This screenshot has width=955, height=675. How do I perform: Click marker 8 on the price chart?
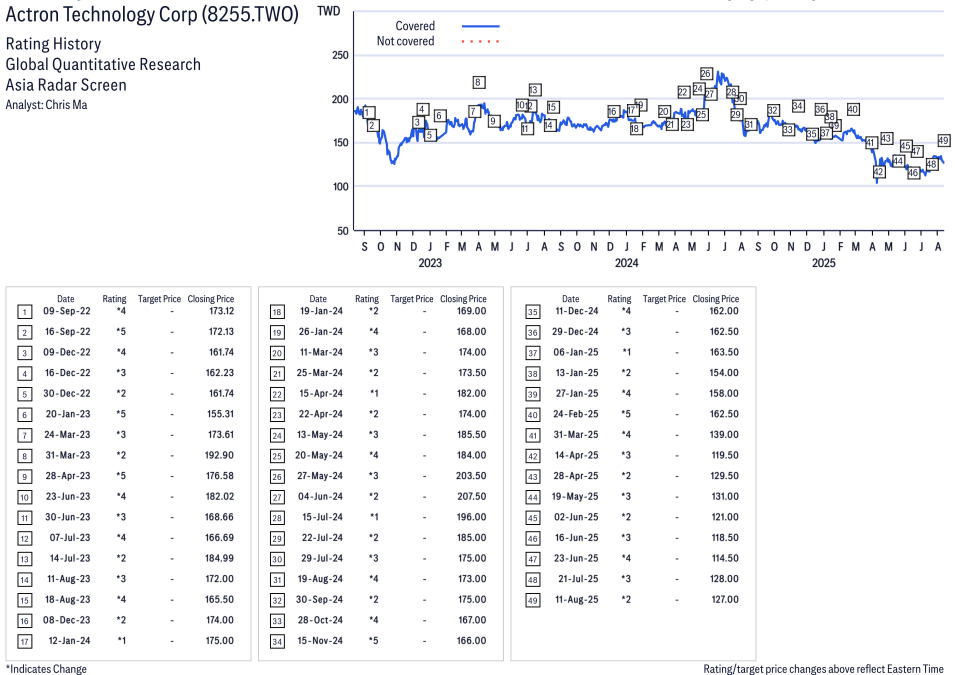pyautogui.click(x=478, y=82)
